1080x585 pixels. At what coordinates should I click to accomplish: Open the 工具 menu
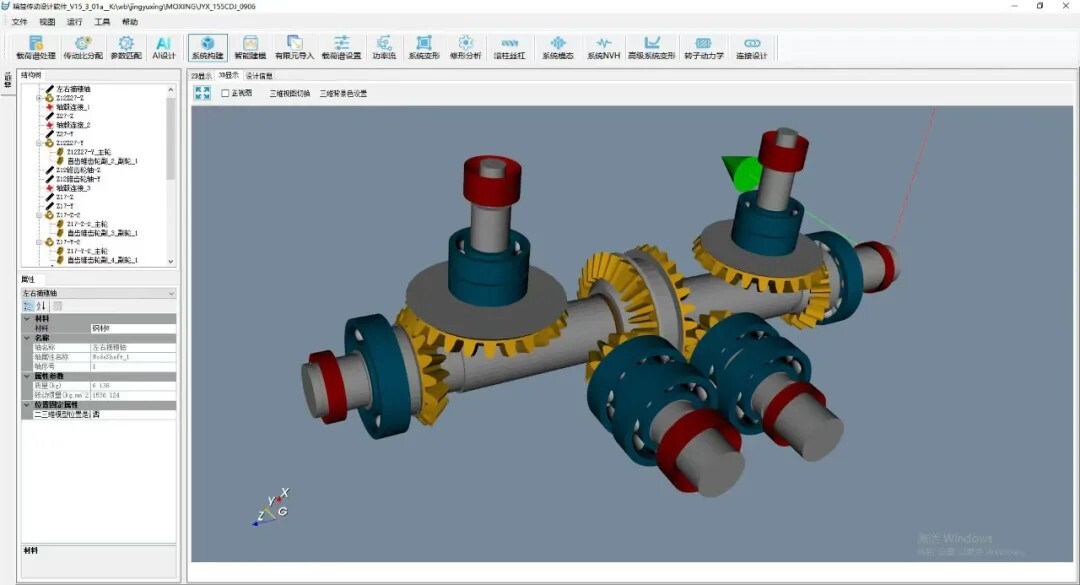[102, 21]
